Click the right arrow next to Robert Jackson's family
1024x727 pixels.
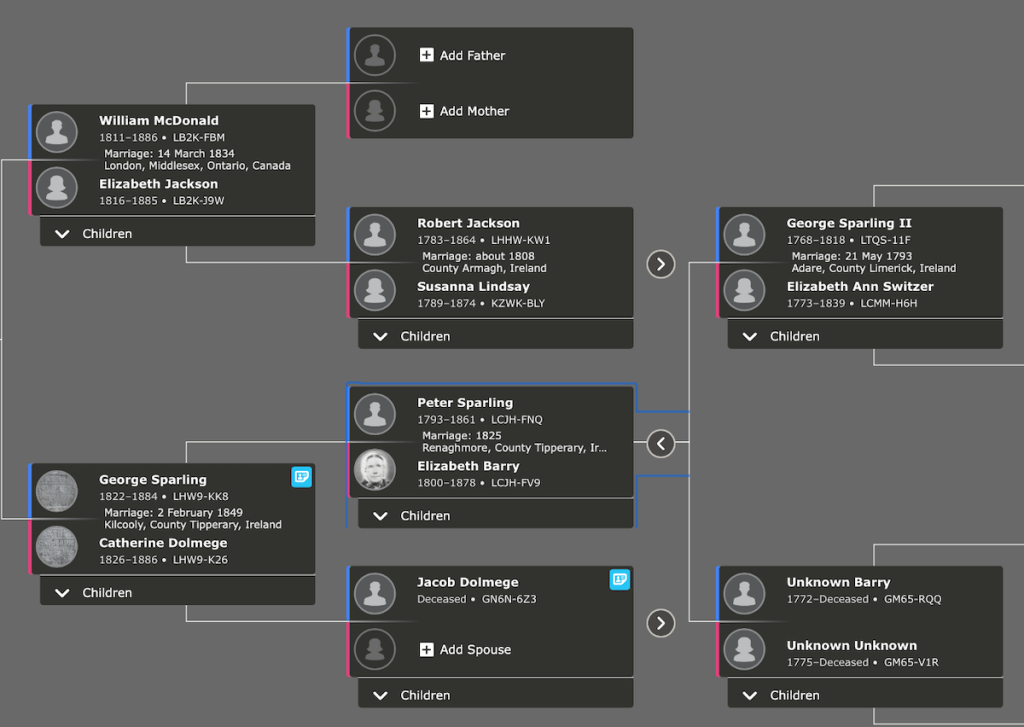pos(661,264)
